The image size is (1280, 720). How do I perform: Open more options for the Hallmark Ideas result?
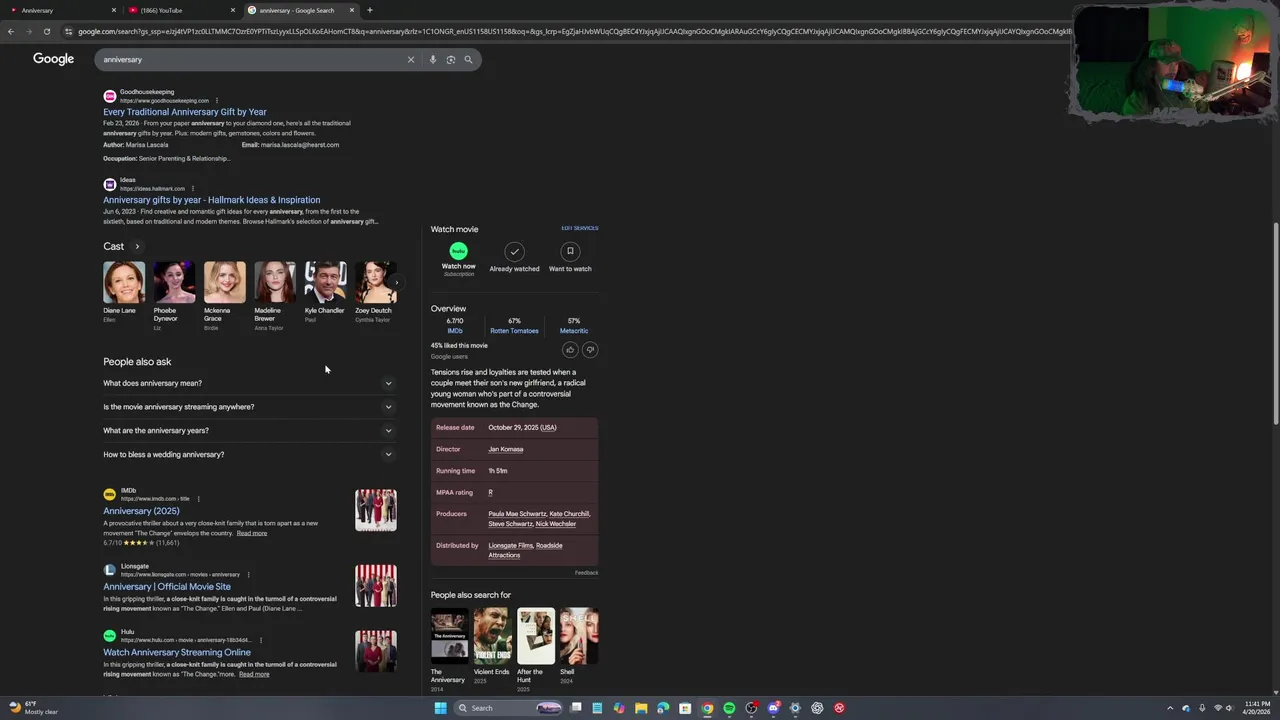coord(193,188)
